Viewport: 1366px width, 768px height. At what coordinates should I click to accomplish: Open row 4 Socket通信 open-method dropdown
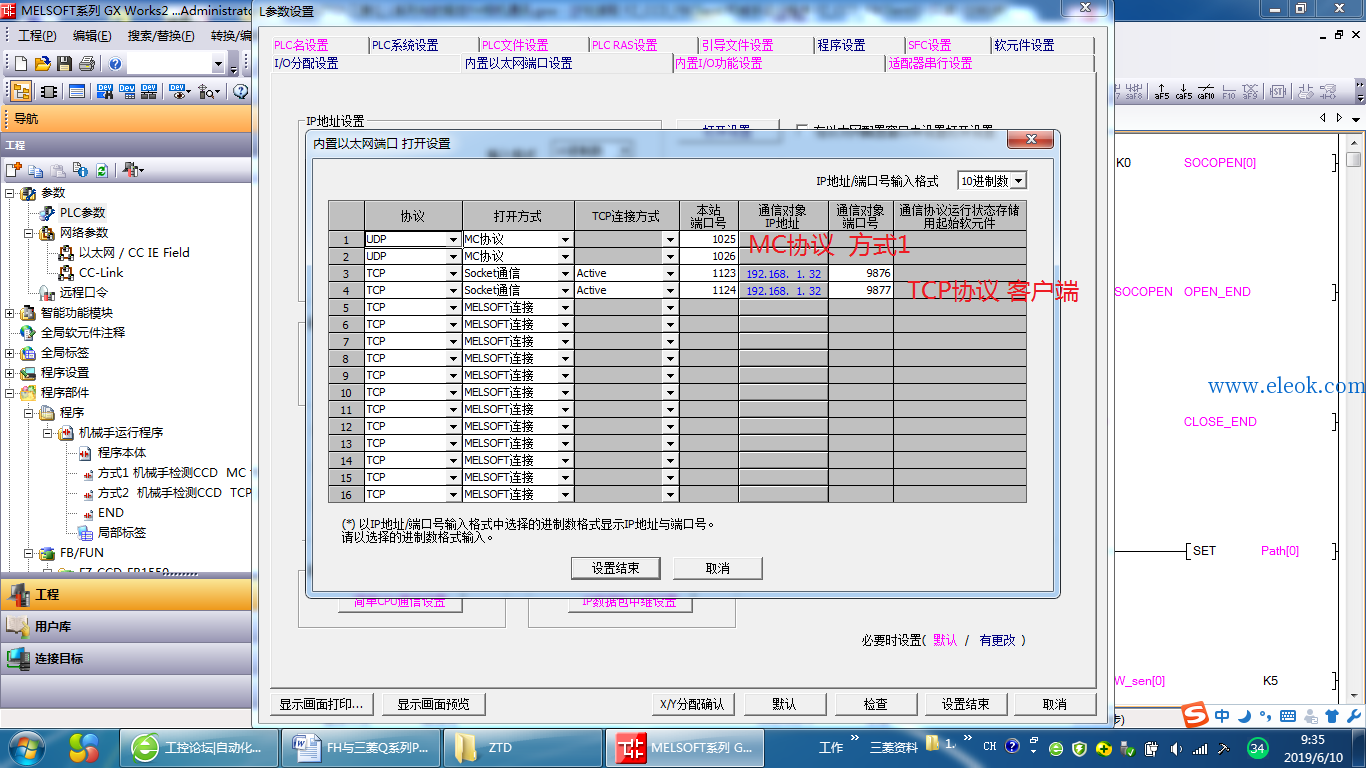565,291
